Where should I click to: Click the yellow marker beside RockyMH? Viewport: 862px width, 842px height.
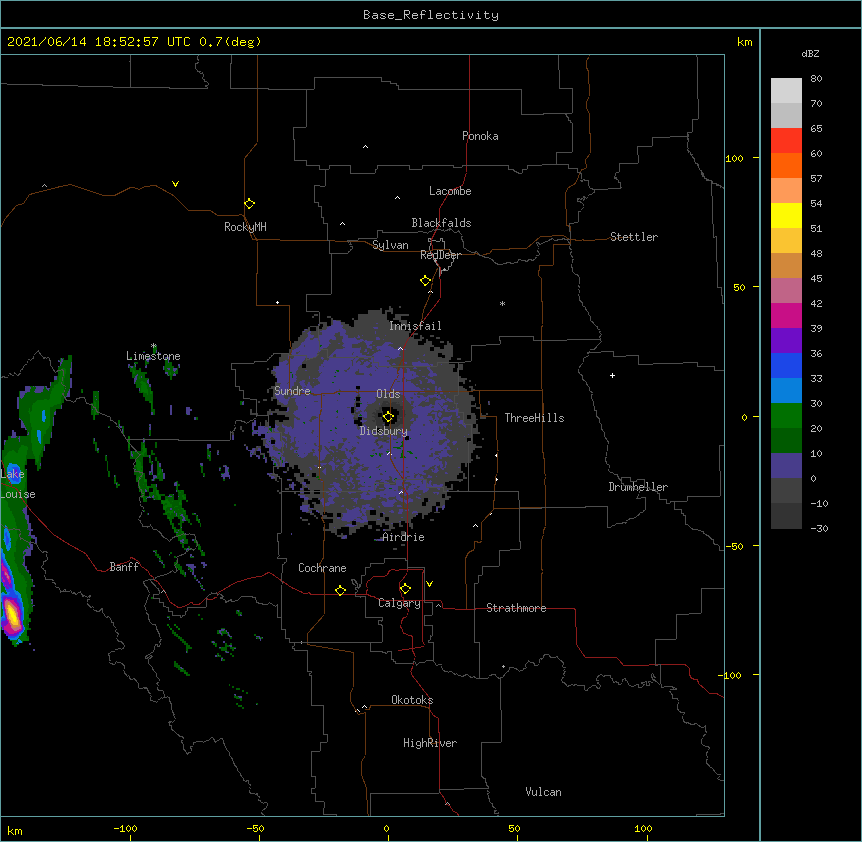pyautogui.click(x=249, y=203)
